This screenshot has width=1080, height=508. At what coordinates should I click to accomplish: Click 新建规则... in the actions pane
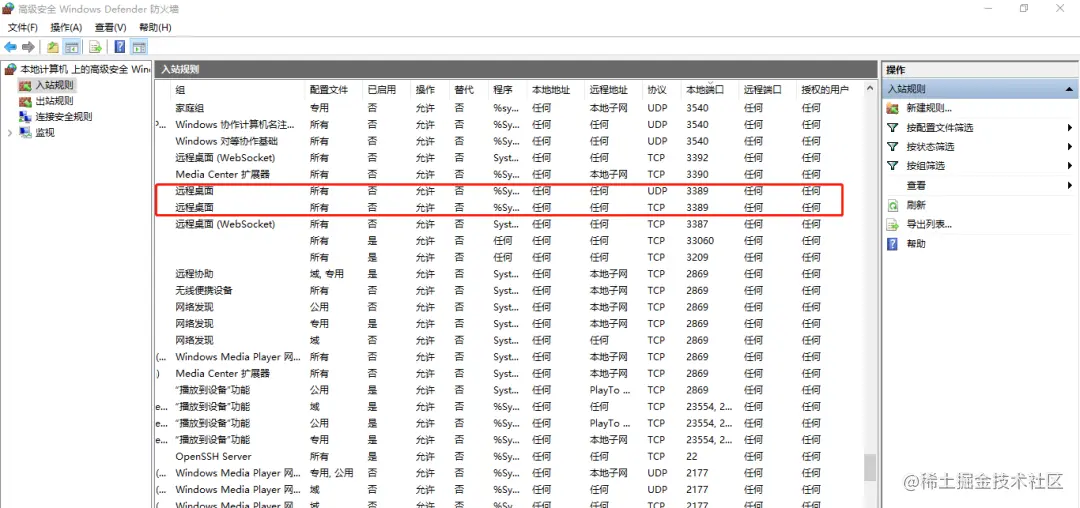pyautogui.click(x=928, y=109)
